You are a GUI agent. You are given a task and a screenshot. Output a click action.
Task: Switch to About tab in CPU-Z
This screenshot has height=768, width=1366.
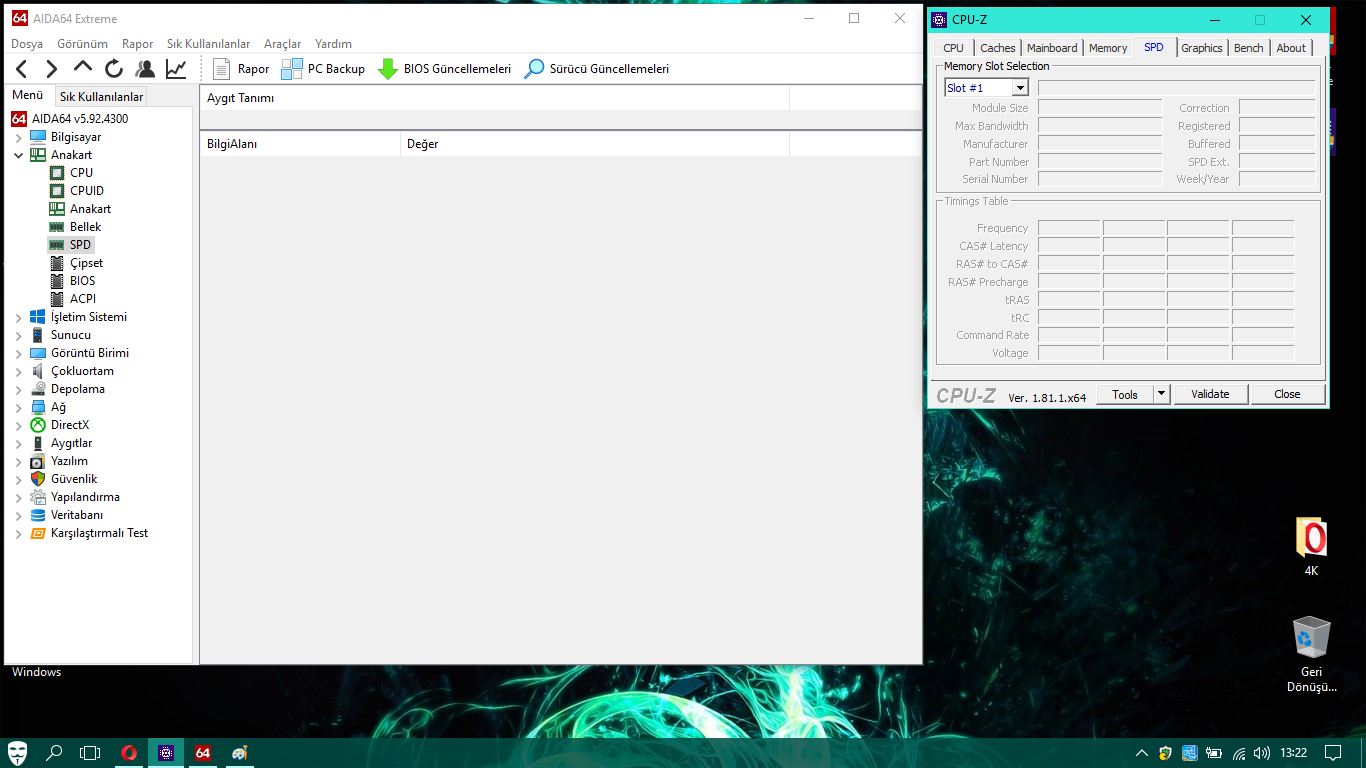pyautogui.click(x=1291, y=48)
